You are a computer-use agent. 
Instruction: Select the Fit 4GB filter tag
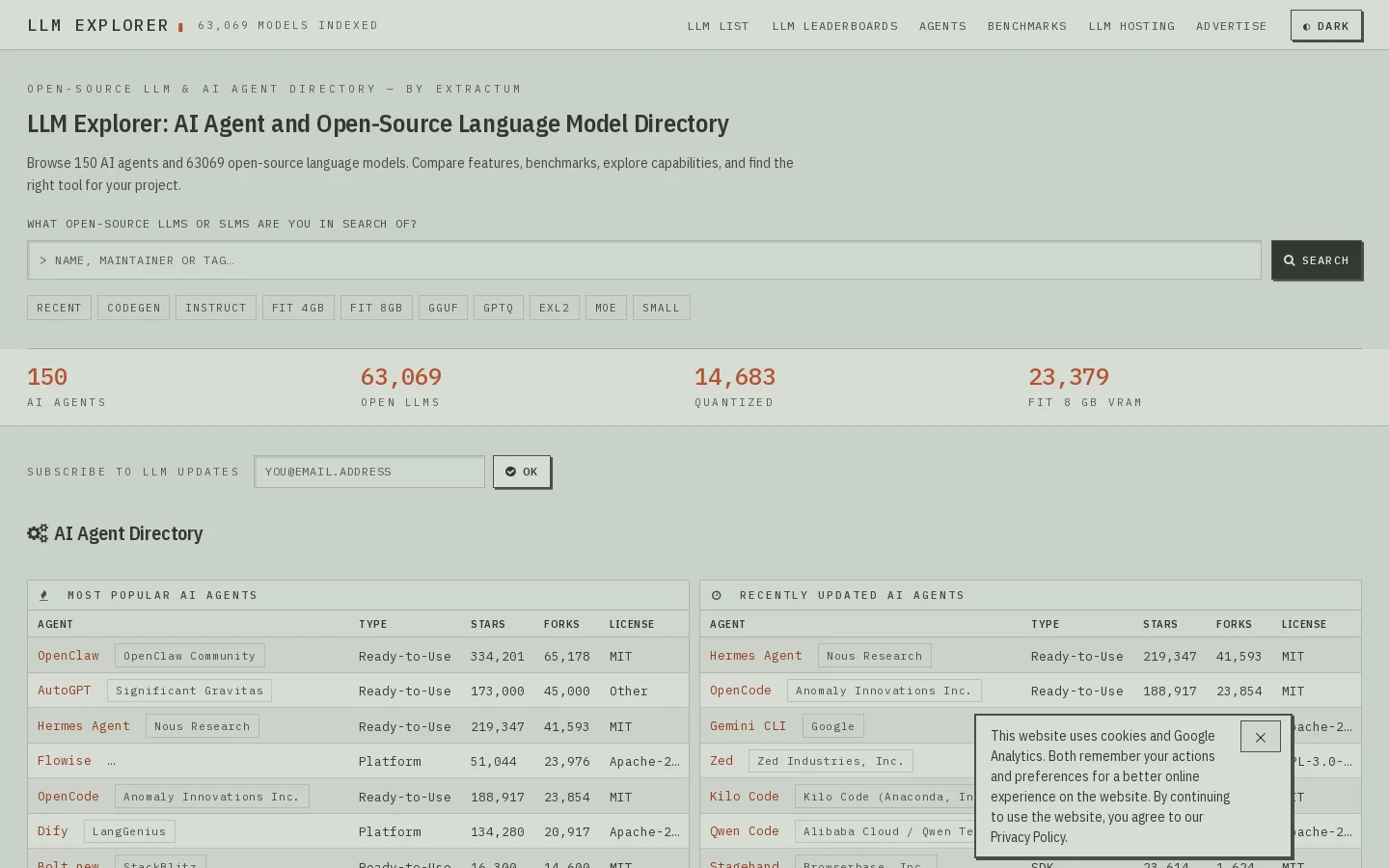(x=298, y=308)
